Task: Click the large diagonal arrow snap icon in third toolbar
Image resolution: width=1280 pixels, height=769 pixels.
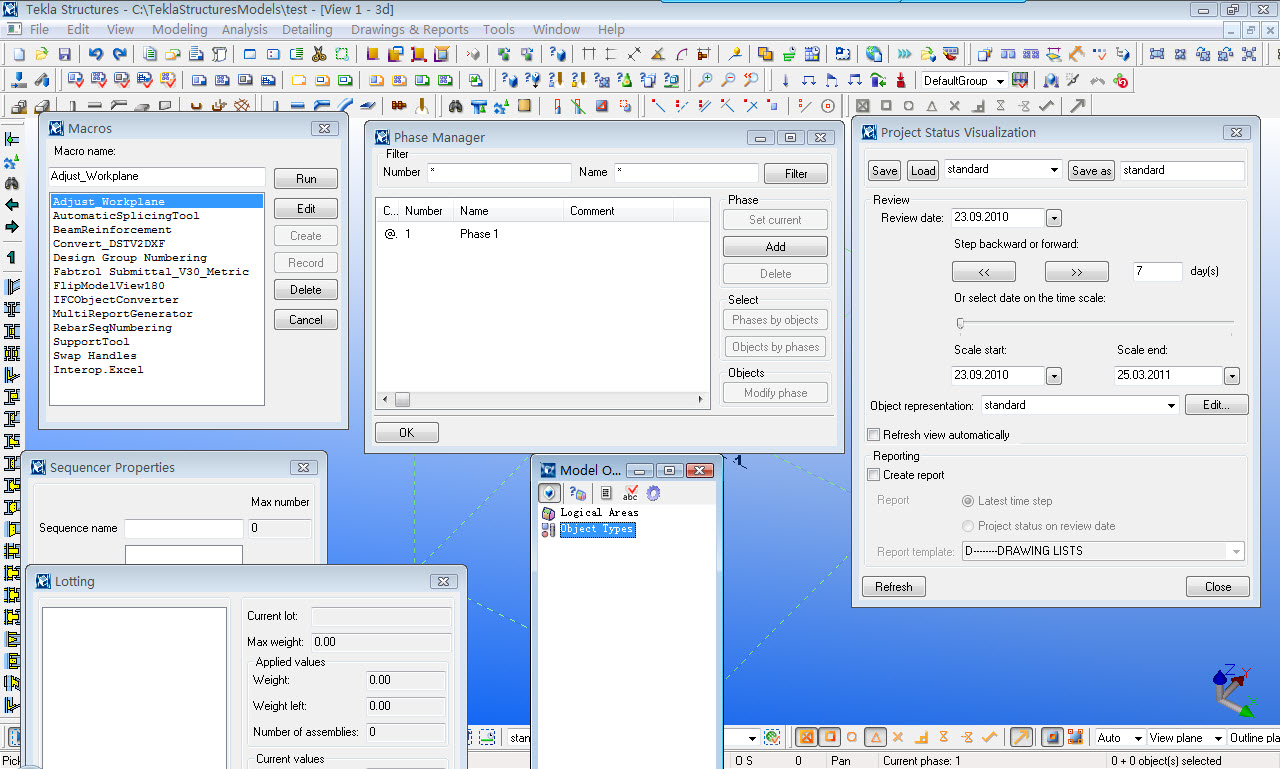Action: coord(1078,105)
